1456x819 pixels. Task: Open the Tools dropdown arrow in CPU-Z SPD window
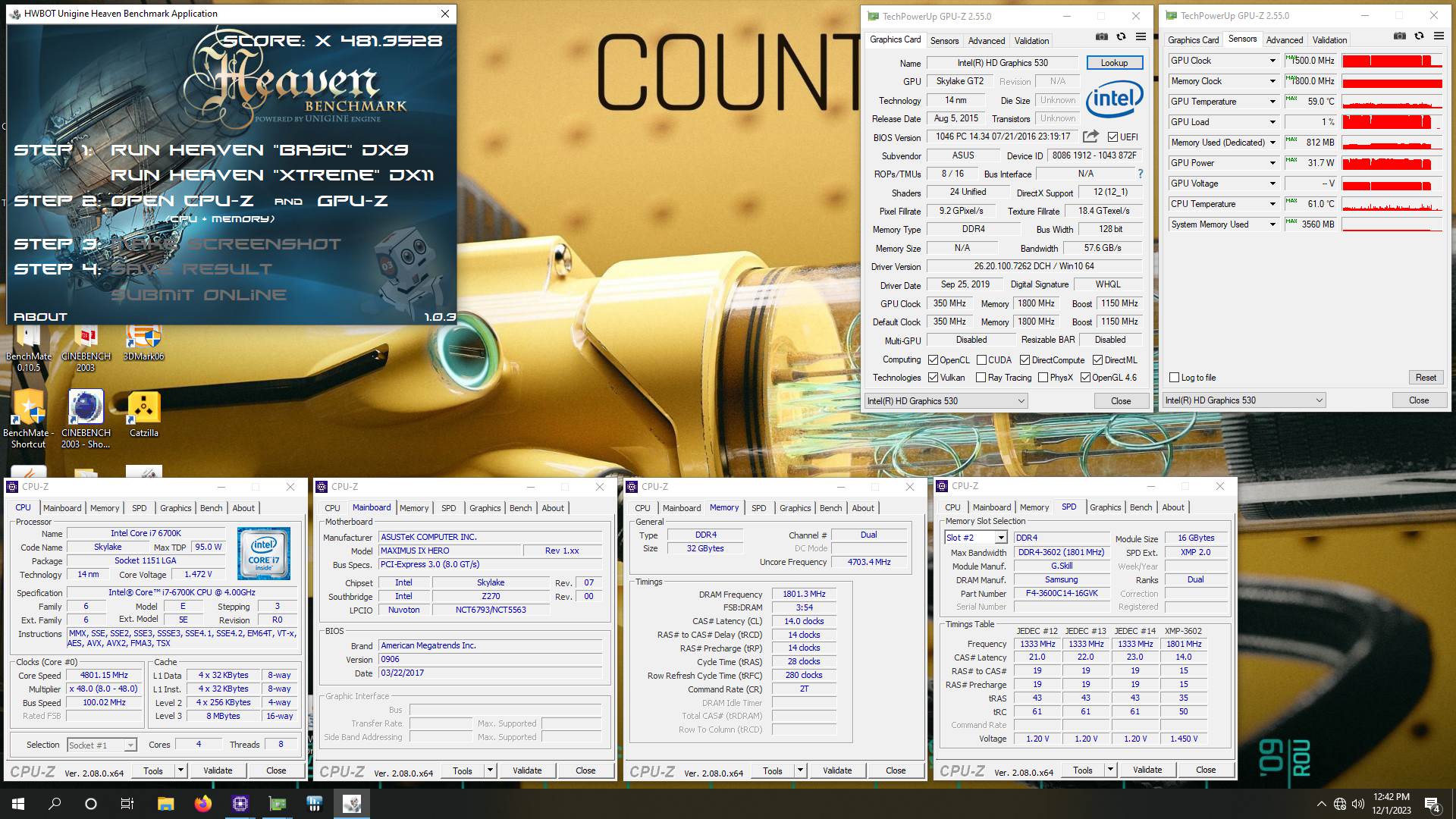pyautogui.click(x=1110, y=770)
